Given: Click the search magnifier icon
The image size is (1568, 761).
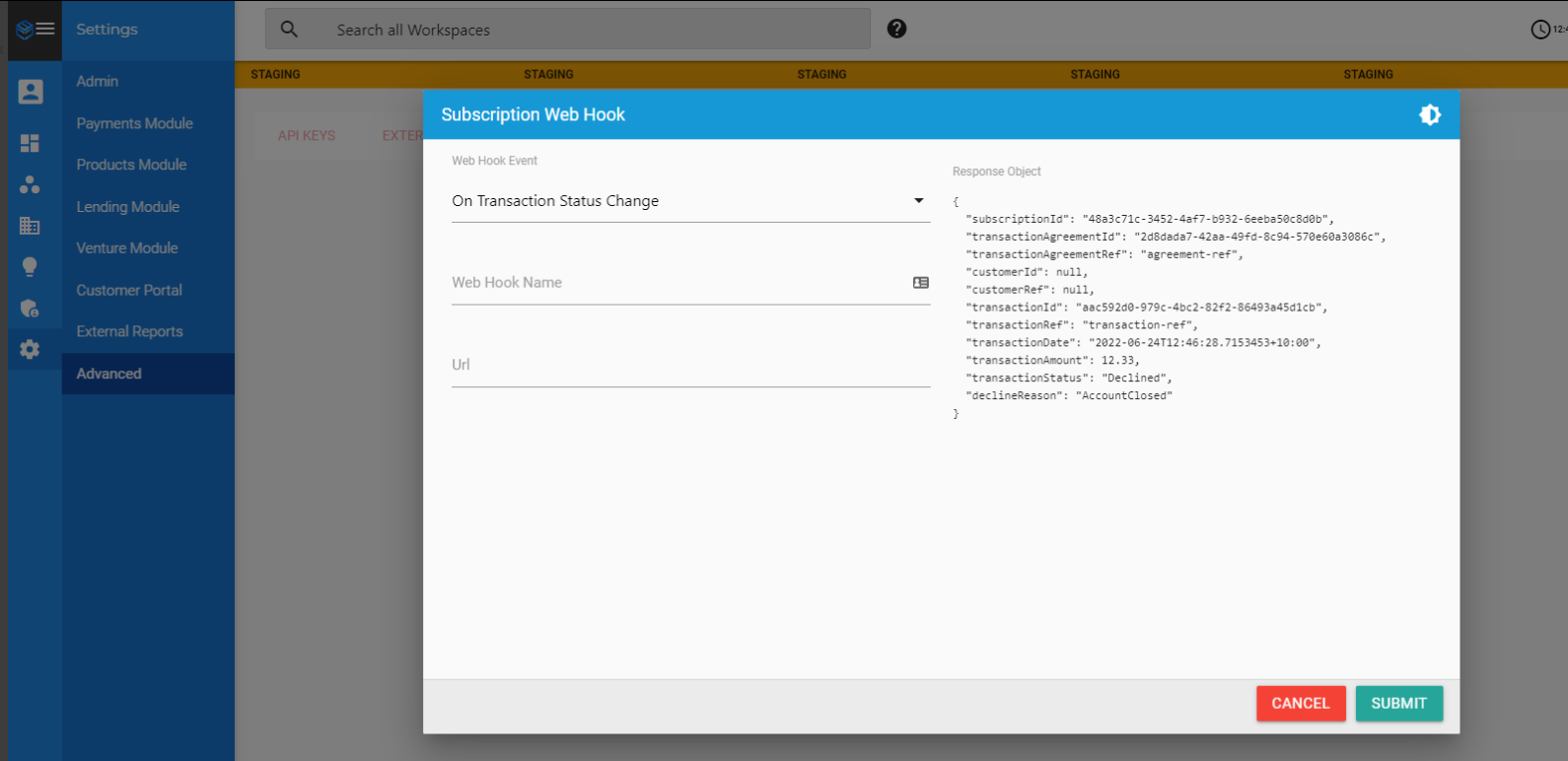Looking at the screenshot, I should click(x=289, y=29).
